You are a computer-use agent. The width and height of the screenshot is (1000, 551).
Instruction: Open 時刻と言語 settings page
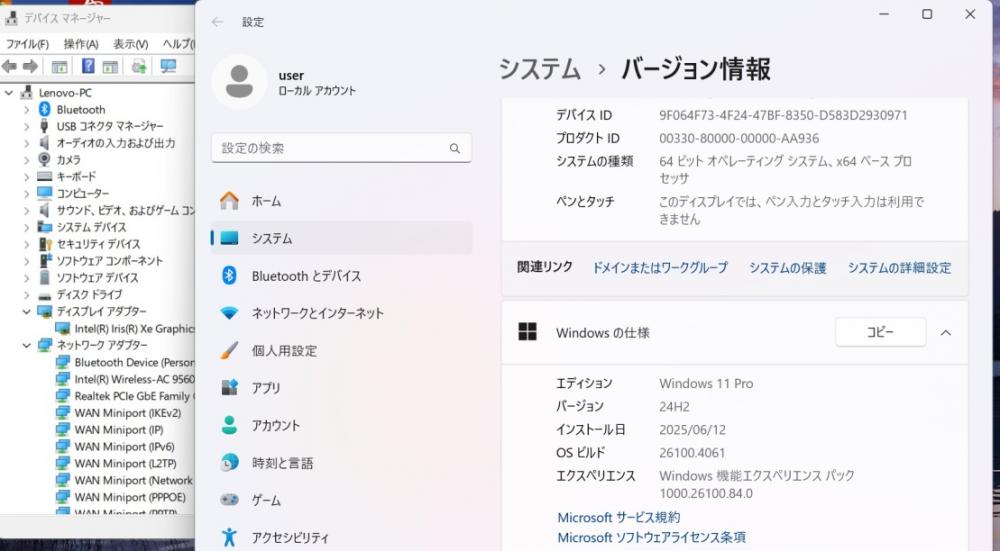[341, 463]
